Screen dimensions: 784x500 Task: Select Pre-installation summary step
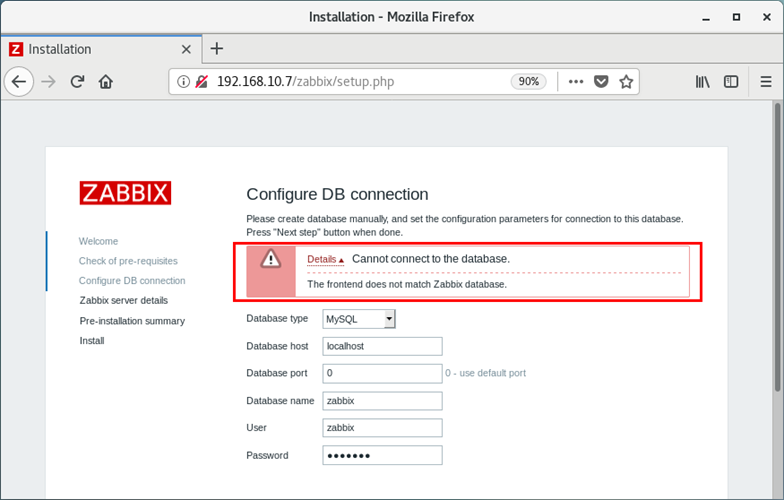132,320
